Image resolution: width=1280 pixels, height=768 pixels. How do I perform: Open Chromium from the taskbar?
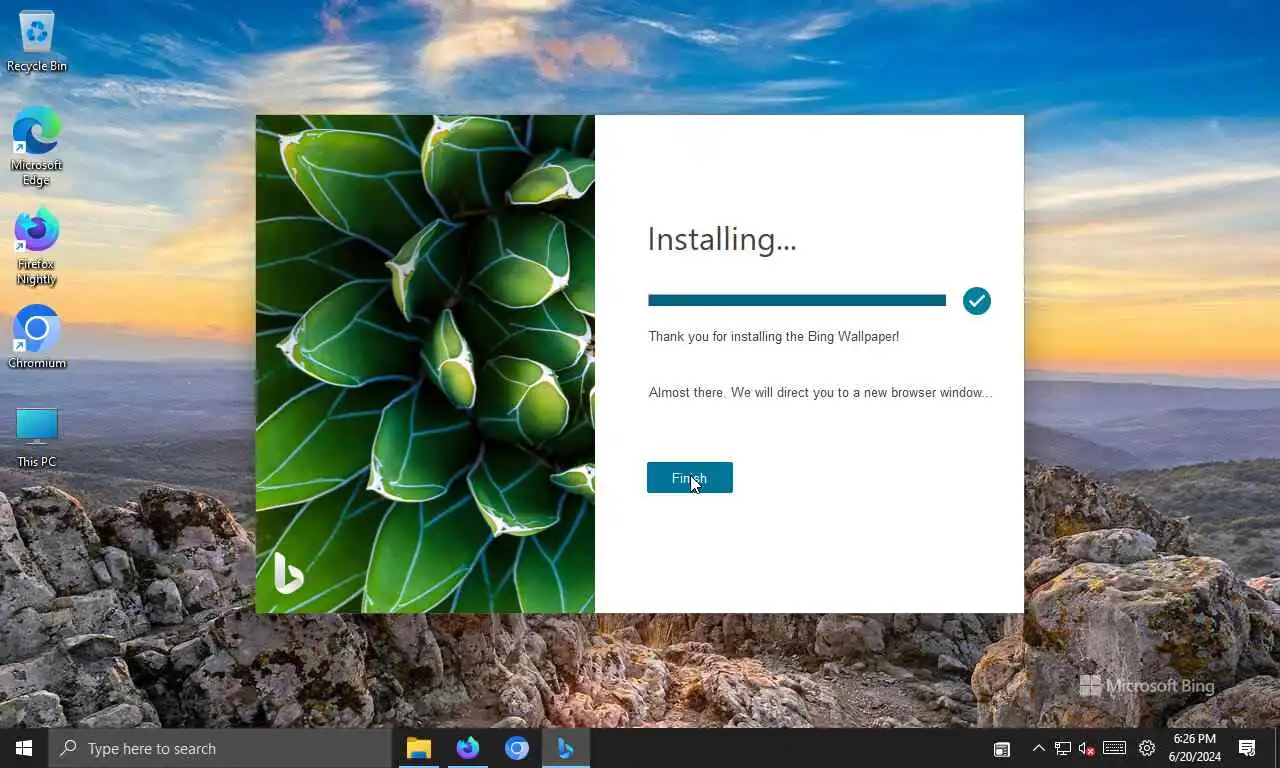pyautogui.click(x=516, y=748)
